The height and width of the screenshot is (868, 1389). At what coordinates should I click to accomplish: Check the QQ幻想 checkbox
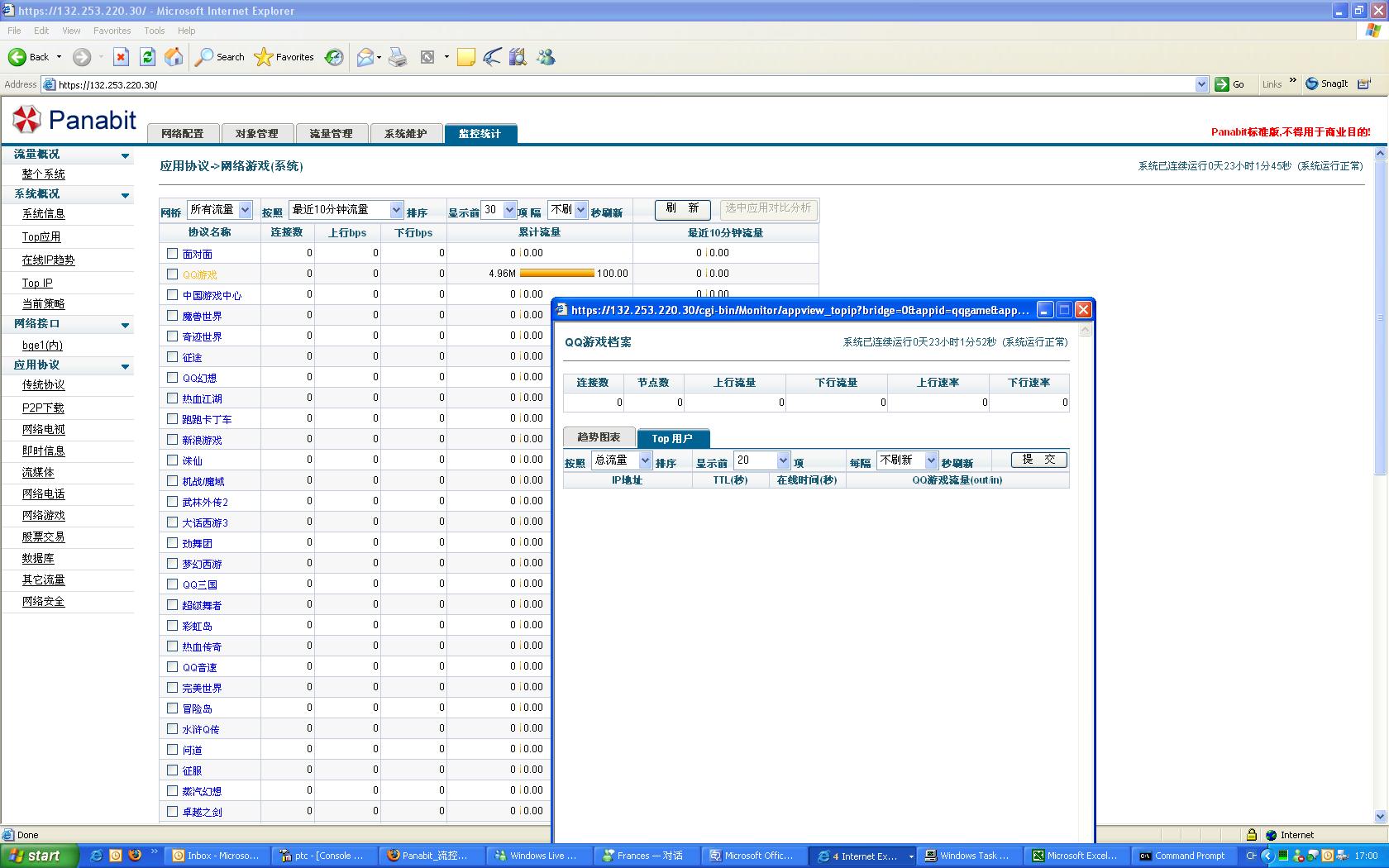[172, 378]
